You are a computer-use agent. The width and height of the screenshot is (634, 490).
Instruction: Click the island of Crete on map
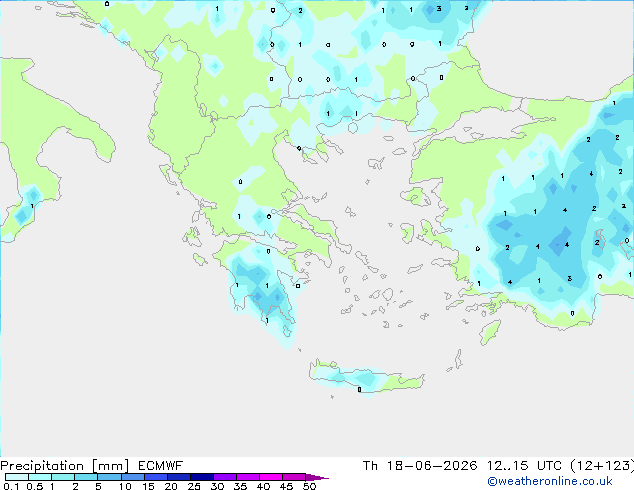[x=367, y=378]
